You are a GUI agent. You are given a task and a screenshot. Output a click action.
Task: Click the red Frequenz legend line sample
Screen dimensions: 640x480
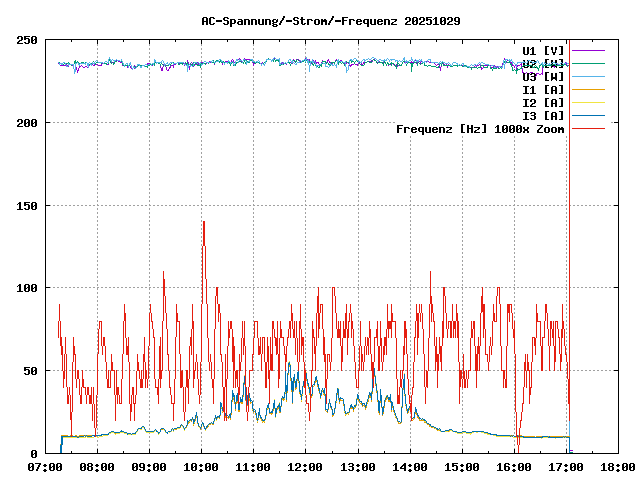pos(588,128)
